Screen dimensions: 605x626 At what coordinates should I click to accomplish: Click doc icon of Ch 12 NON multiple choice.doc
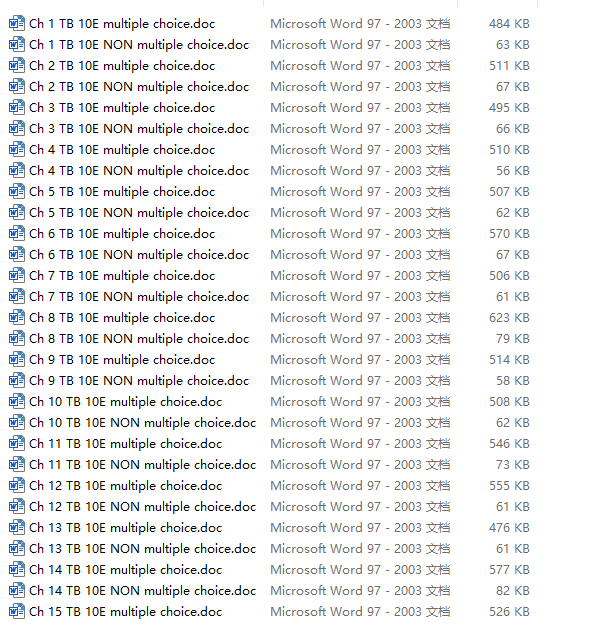16,506
